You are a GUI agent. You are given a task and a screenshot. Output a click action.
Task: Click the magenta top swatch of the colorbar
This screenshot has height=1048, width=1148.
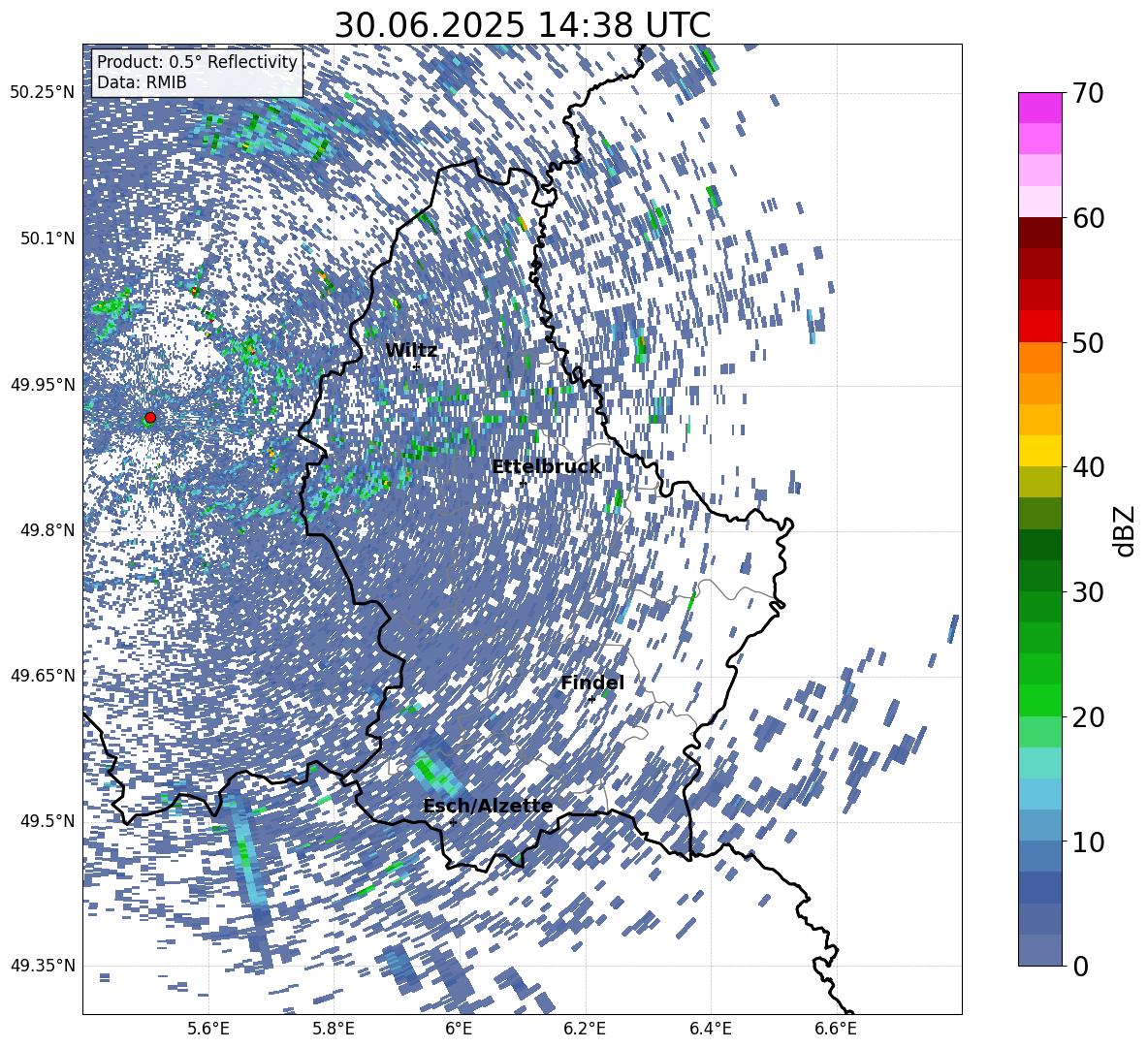point(1039,108)
